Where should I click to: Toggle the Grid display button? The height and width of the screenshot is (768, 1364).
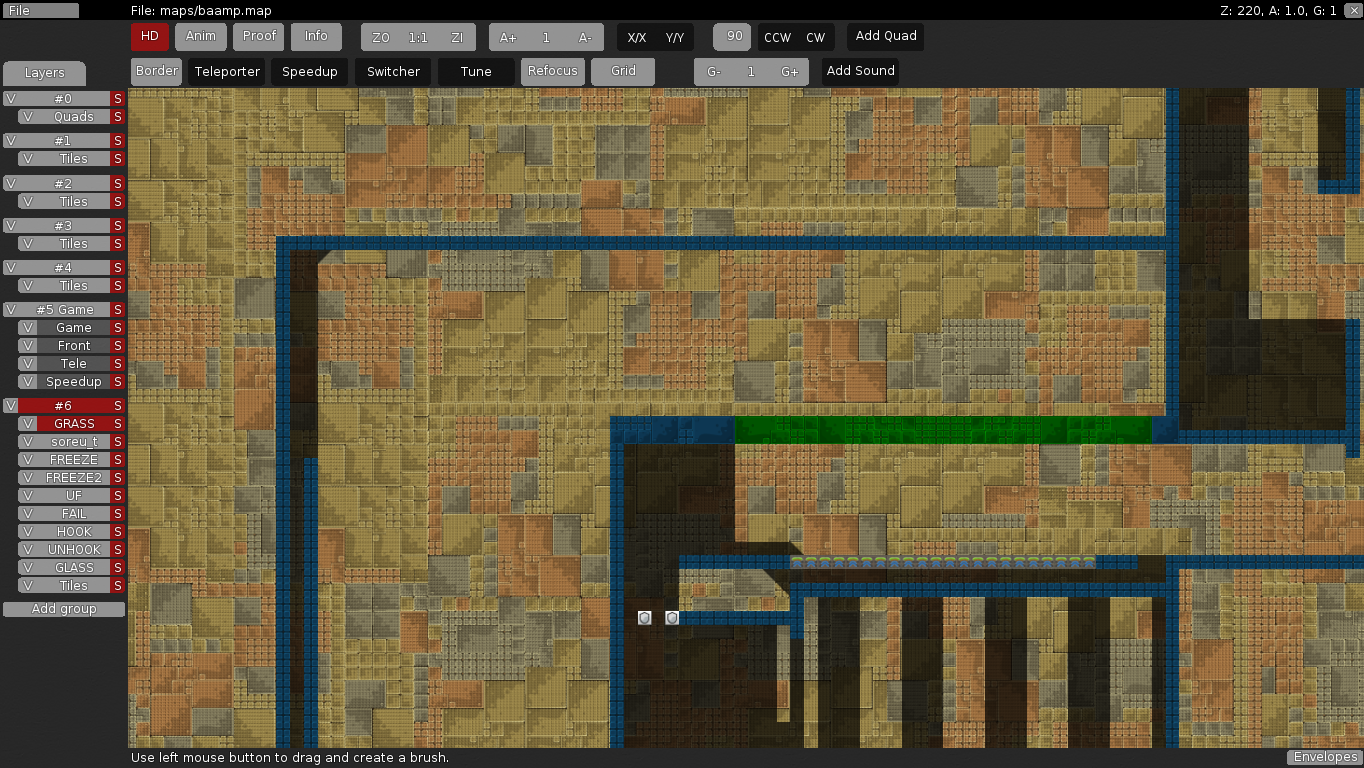click(x=623, y=72)
